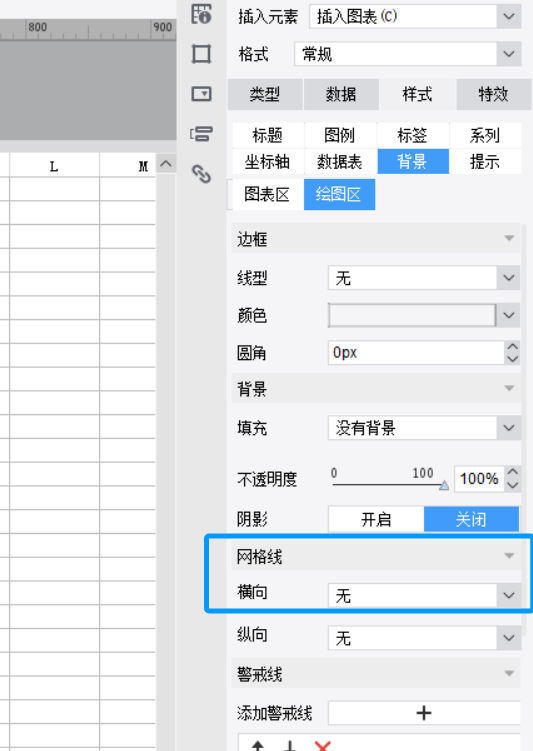Expand the 横向 gridline dropdown
533x751 pixels.
424,595
